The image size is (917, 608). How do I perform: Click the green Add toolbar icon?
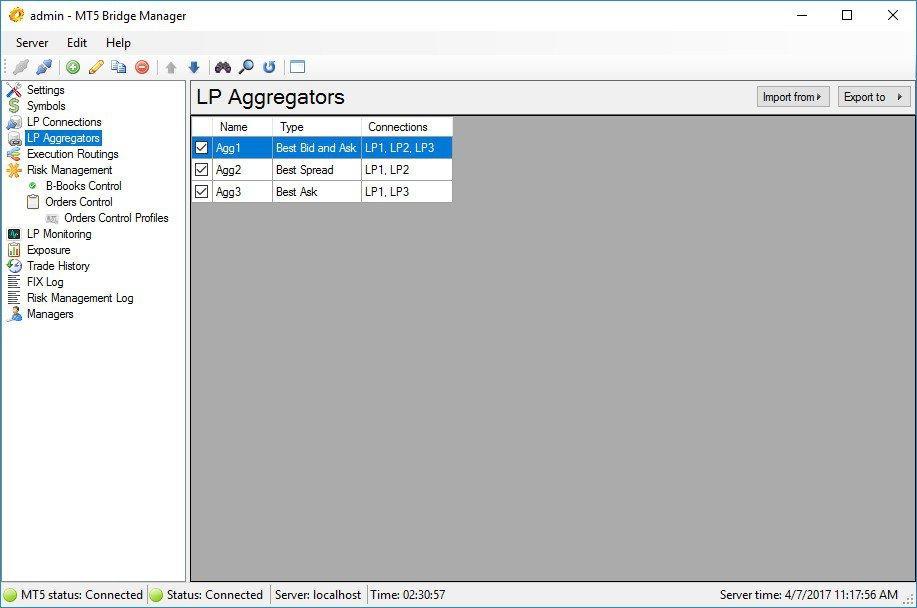click(x=73, y=67)
